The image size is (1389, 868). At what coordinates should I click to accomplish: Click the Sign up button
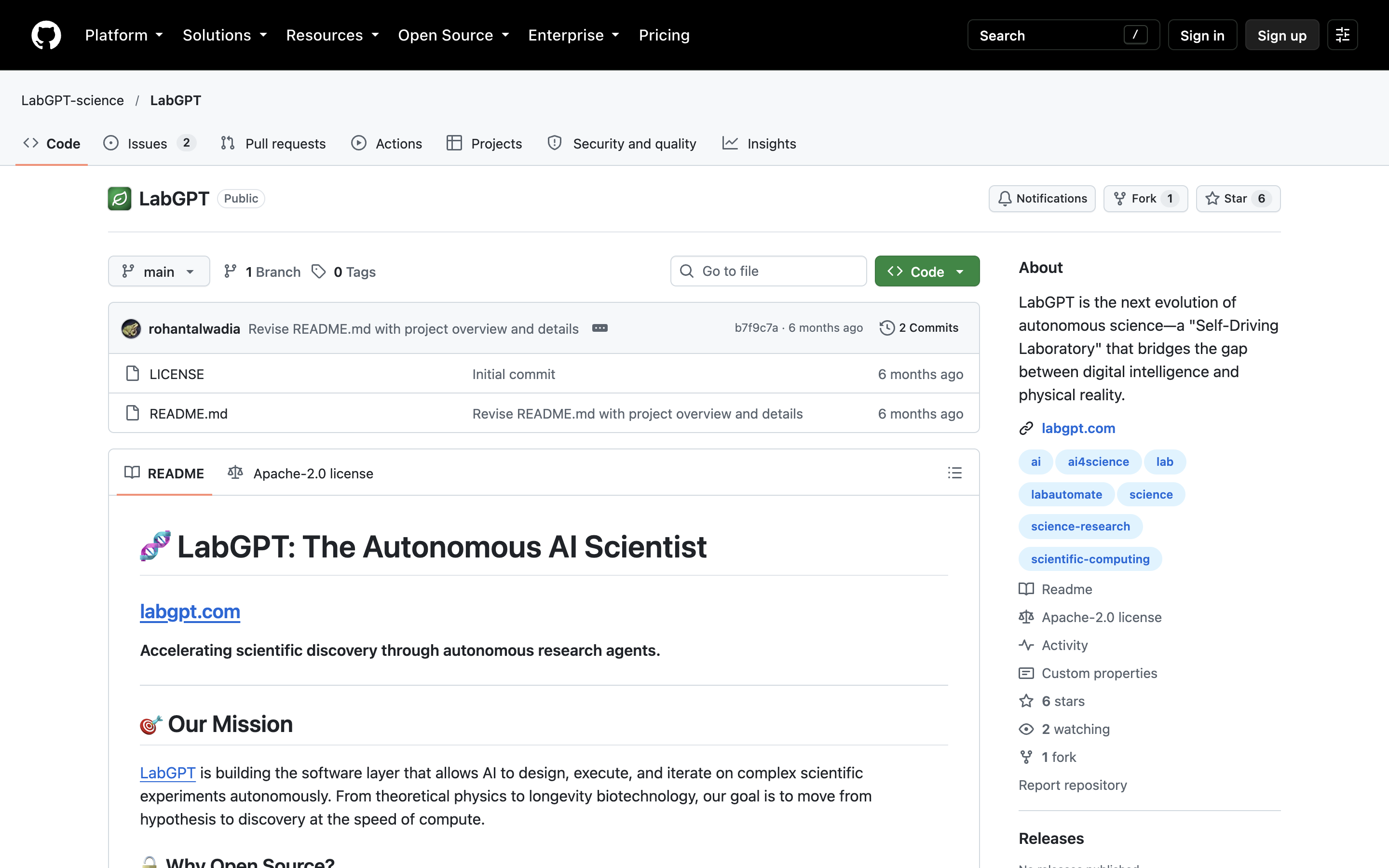click(x=1281, y=35)
